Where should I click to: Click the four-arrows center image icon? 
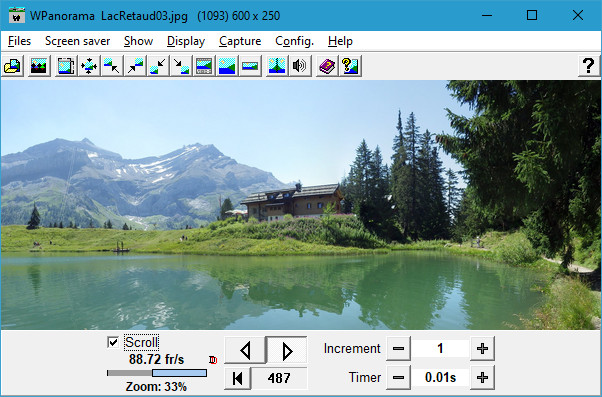tap(89, 66)
